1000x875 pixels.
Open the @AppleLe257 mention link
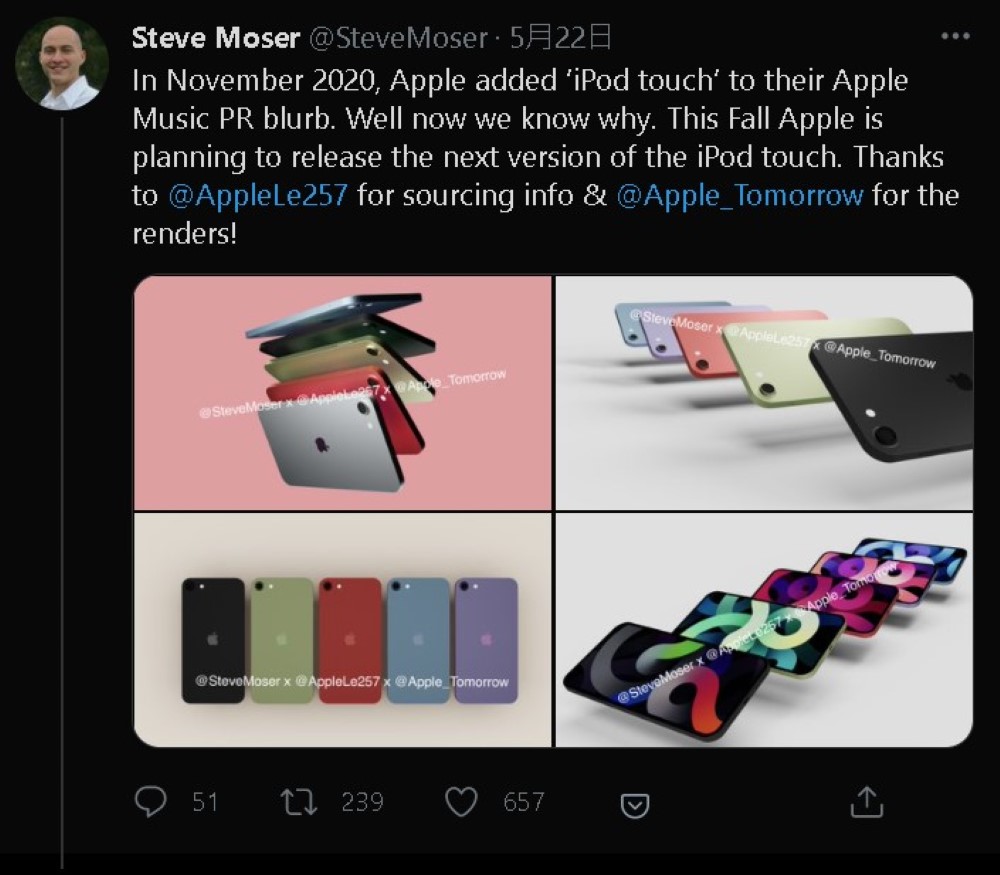click(258, 195)
